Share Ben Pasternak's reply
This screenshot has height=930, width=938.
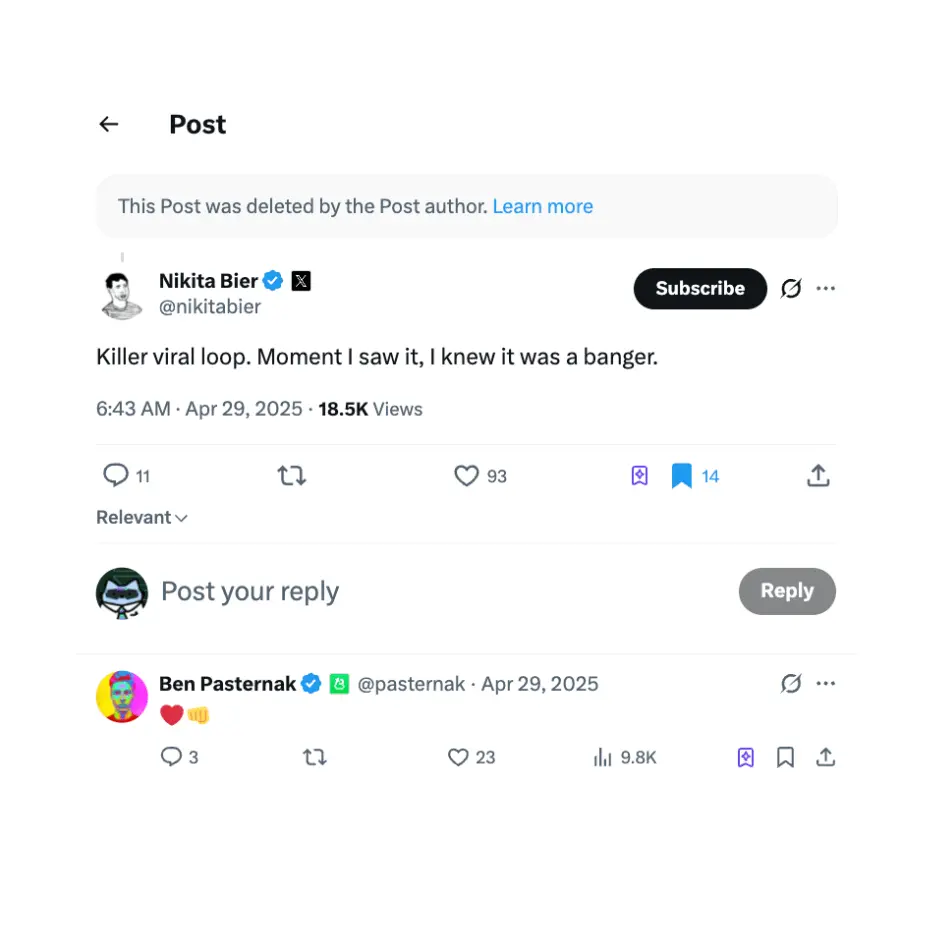(x=825, y=757)
